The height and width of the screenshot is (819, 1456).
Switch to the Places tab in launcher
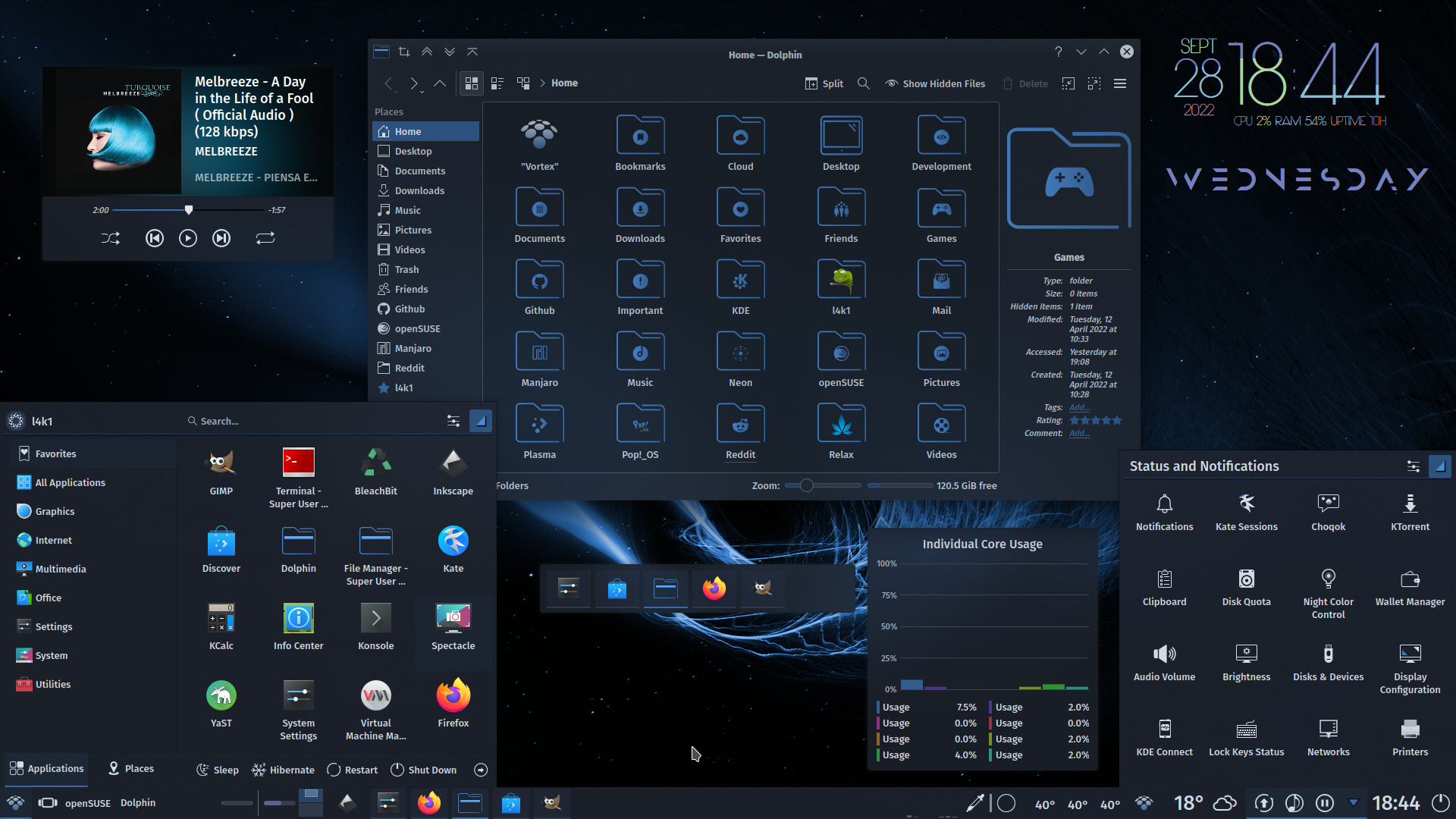[131, 768]
